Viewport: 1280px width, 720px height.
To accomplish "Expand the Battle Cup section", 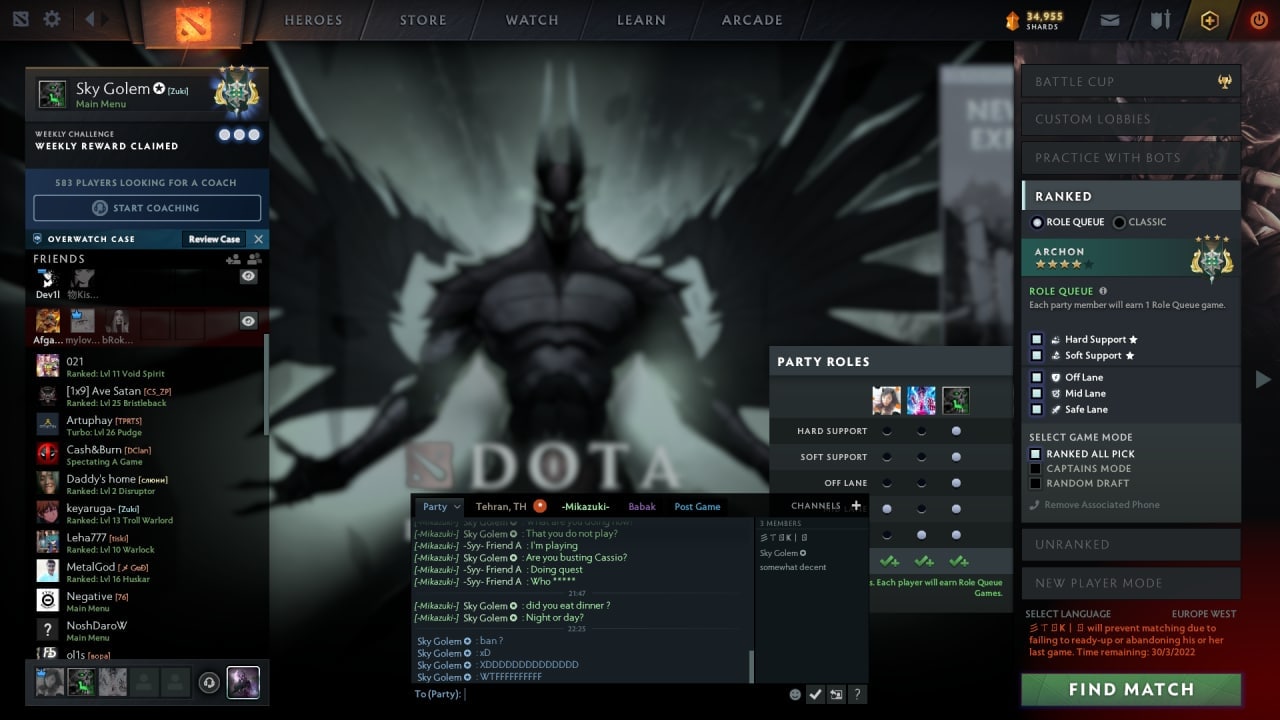I will tap(1131, 82).
